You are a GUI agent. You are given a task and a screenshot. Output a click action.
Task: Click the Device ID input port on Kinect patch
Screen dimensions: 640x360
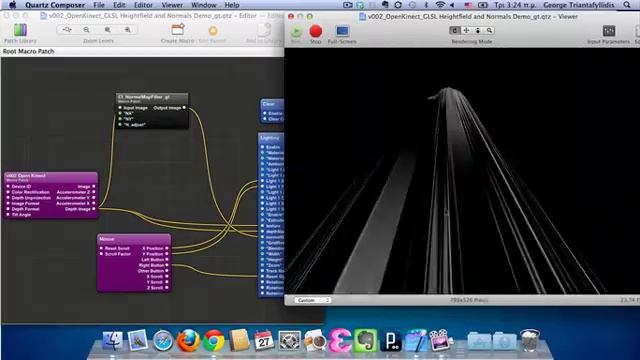8,186
